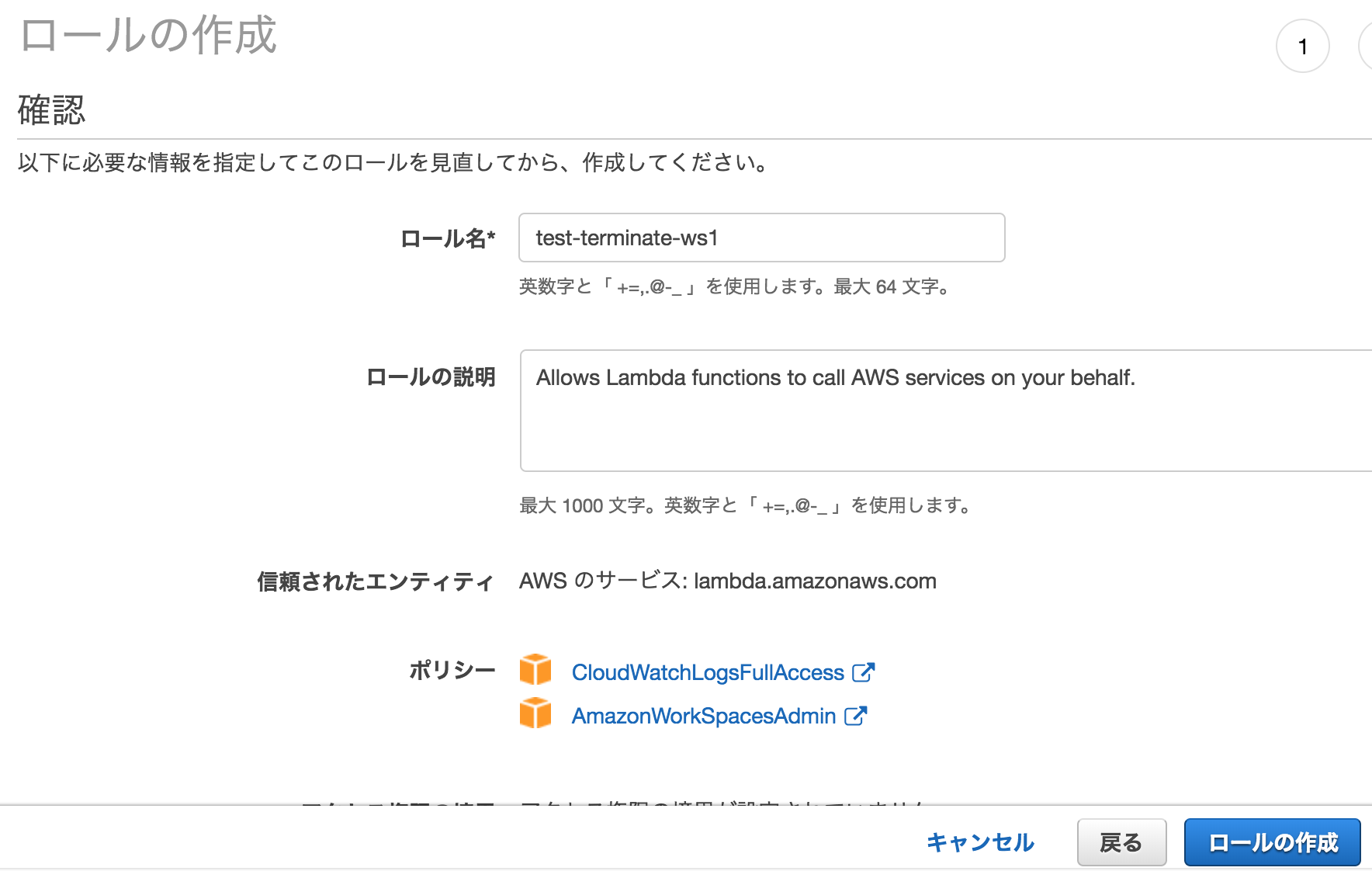
Task: Click the ロールの作成 page title
Action: pos(148,35)
